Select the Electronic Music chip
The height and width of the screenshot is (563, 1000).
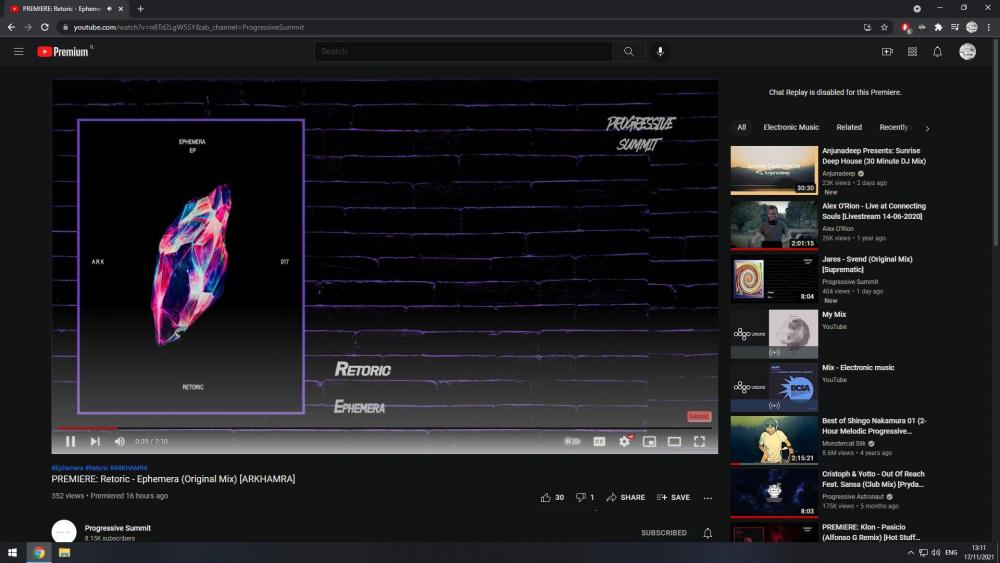(x=791, y=128)
